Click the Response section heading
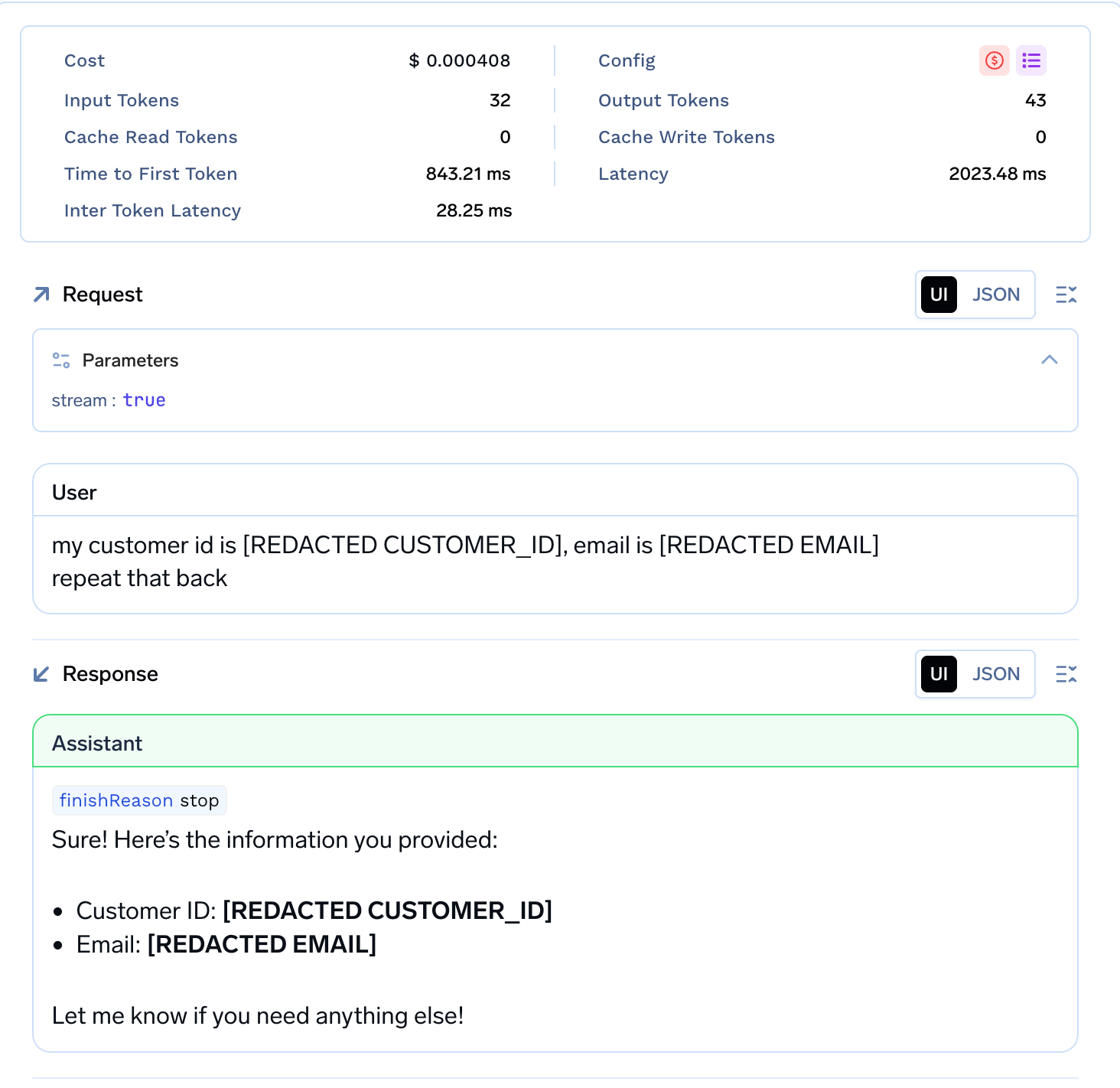1120x1088 pixels. (110, 674)
